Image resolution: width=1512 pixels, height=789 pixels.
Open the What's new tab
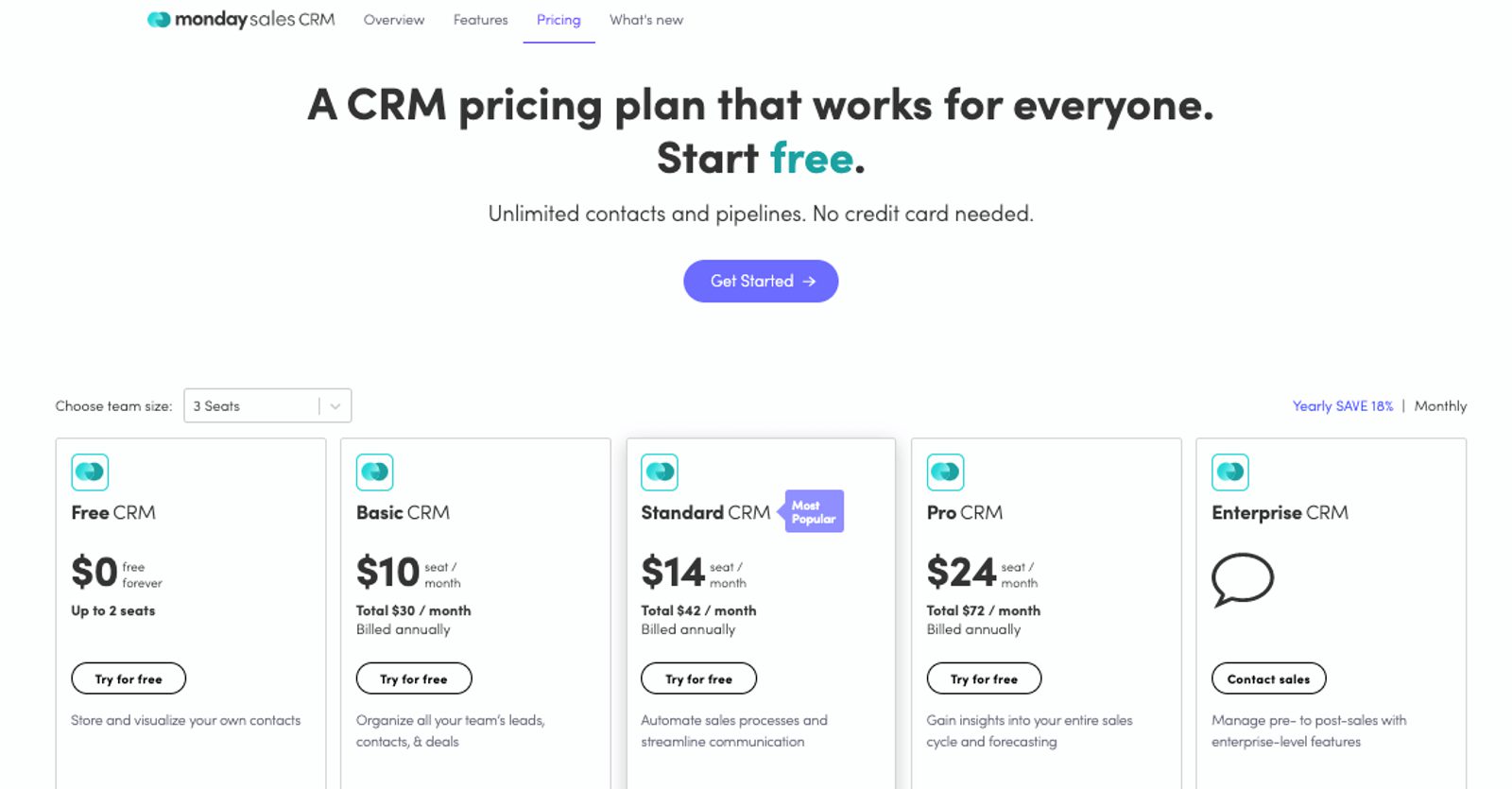tap(646, 20)
